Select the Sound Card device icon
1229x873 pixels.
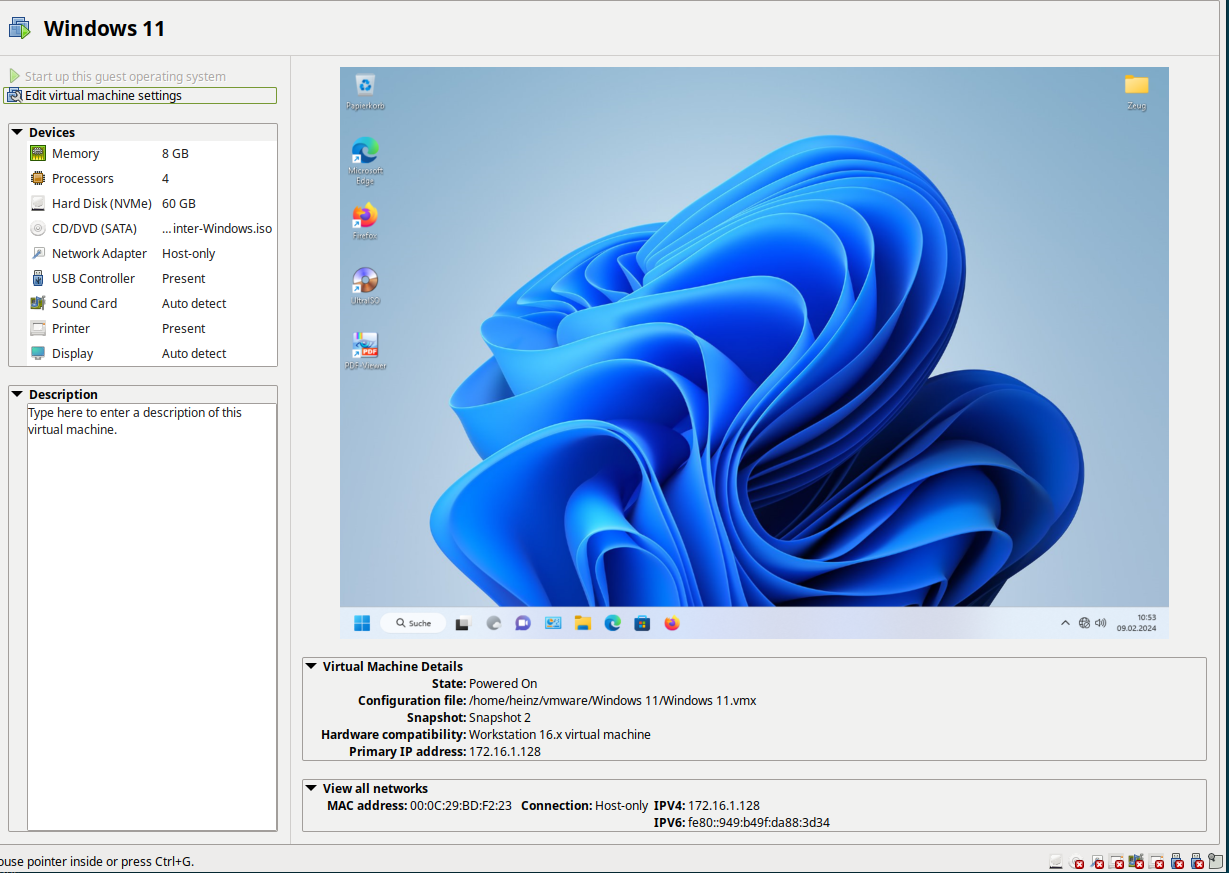pos(38,303)
